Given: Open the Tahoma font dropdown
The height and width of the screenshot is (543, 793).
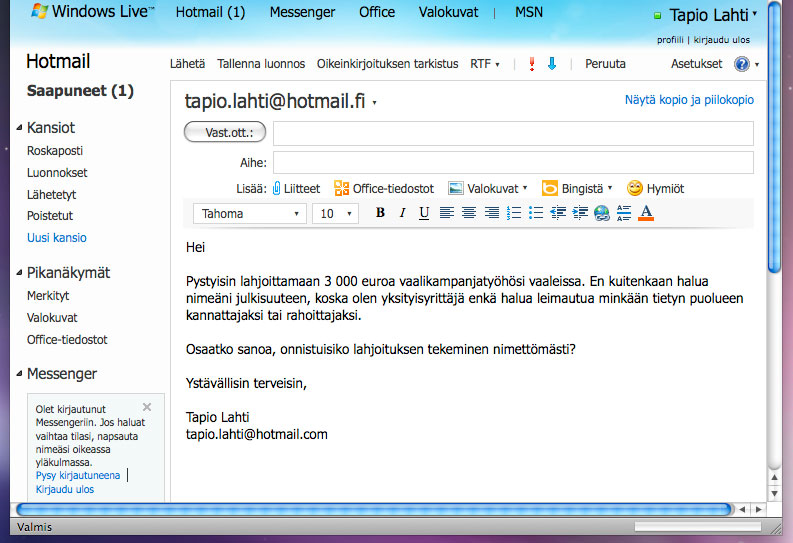Looking at the screenshot, I should (249, 214).
